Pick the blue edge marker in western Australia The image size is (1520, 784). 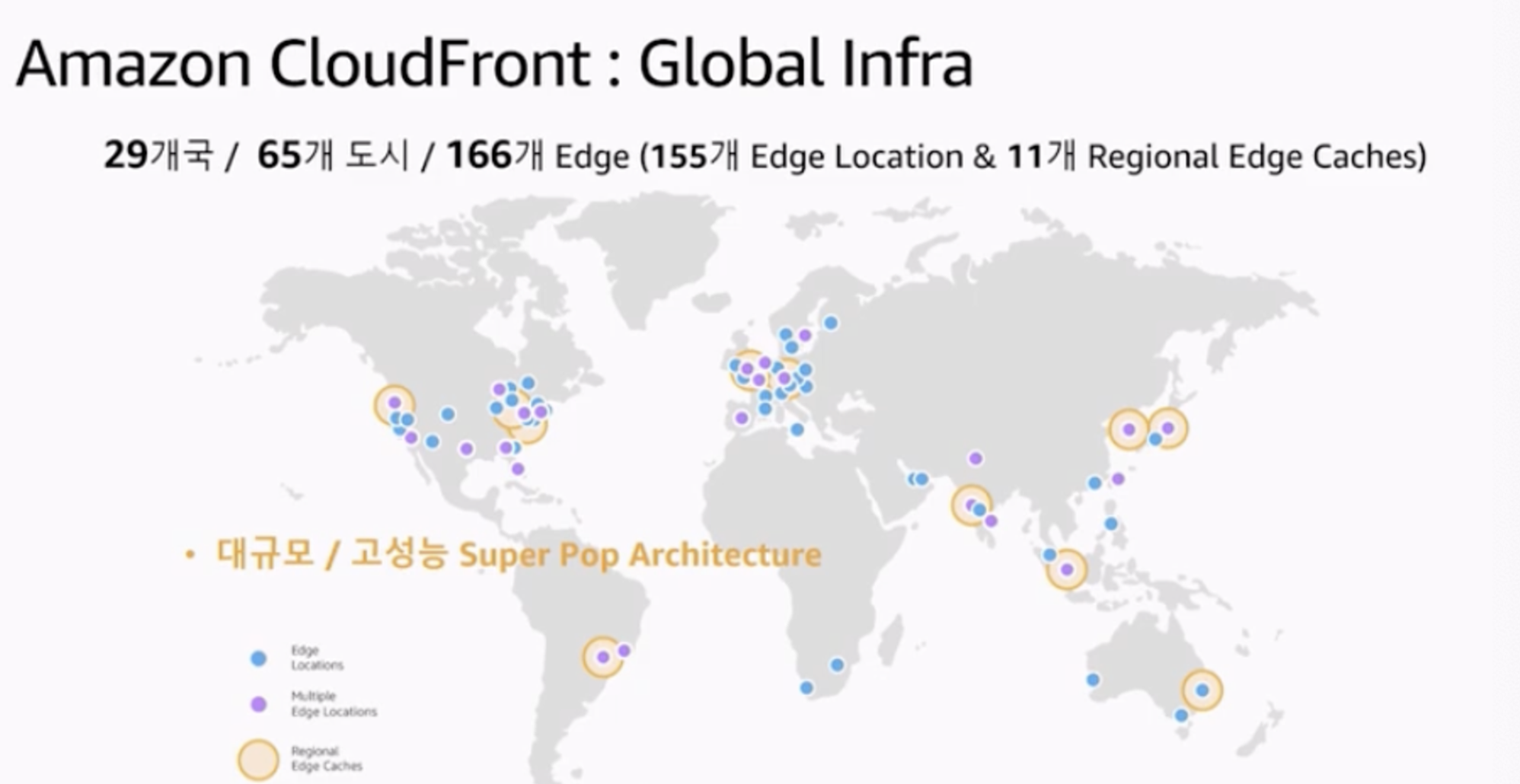[1093, 680]
